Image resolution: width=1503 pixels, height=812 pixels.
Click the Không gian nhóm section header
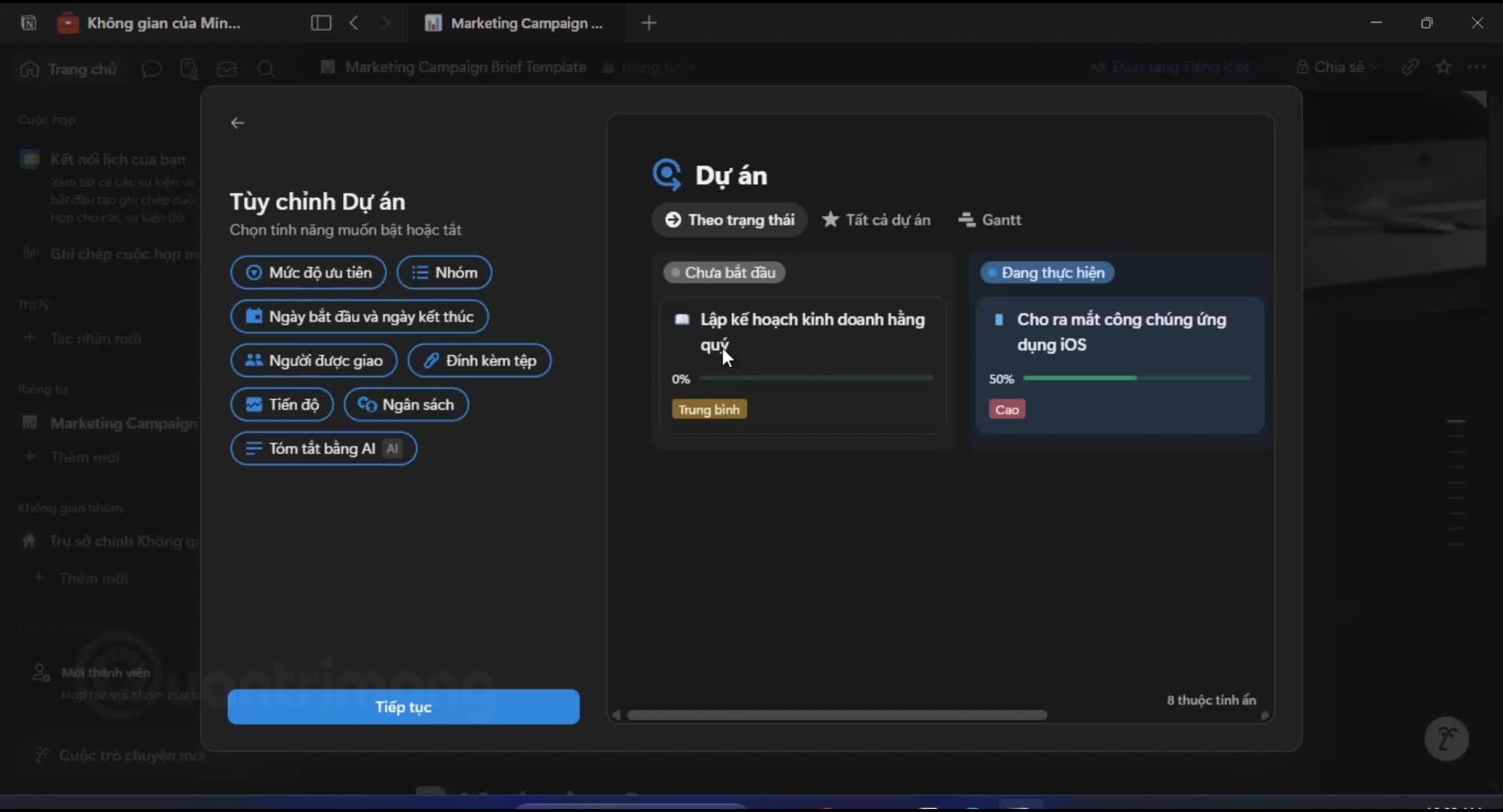click(x=70, y=507)
